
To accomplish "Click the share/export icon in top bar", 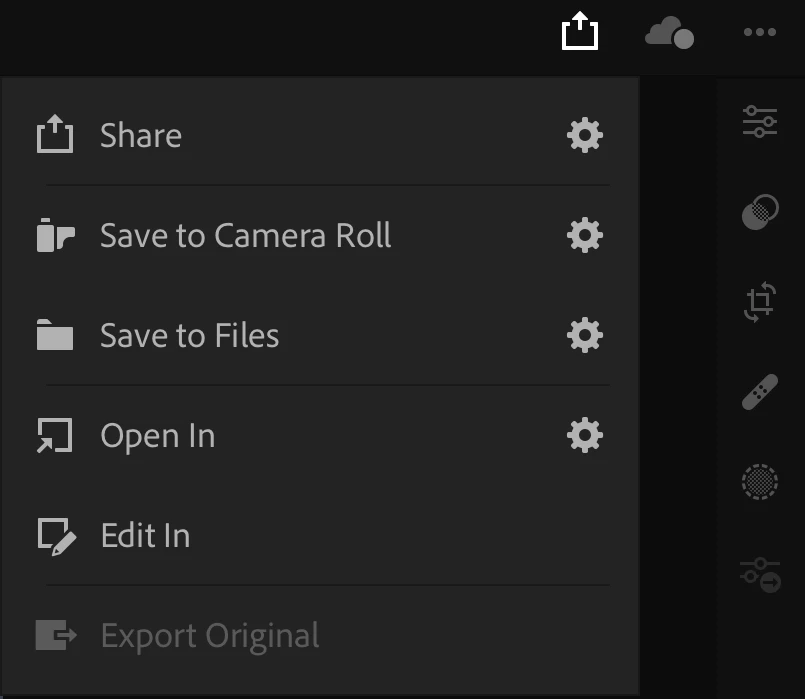I will coord(579,31).
